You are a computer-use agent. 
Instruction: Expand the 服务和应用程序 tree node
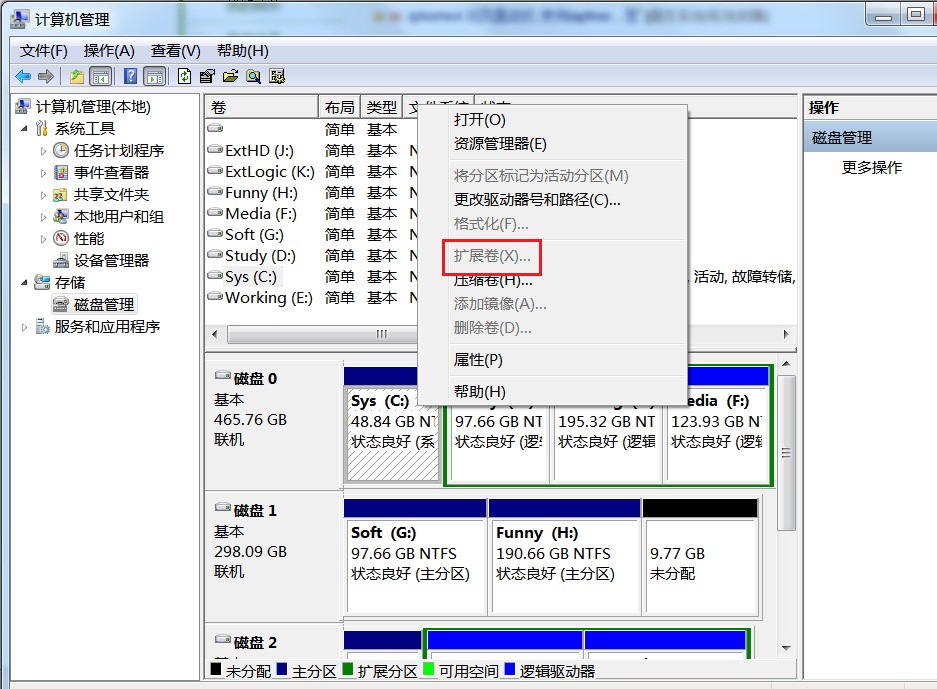[x=24, y=327]
